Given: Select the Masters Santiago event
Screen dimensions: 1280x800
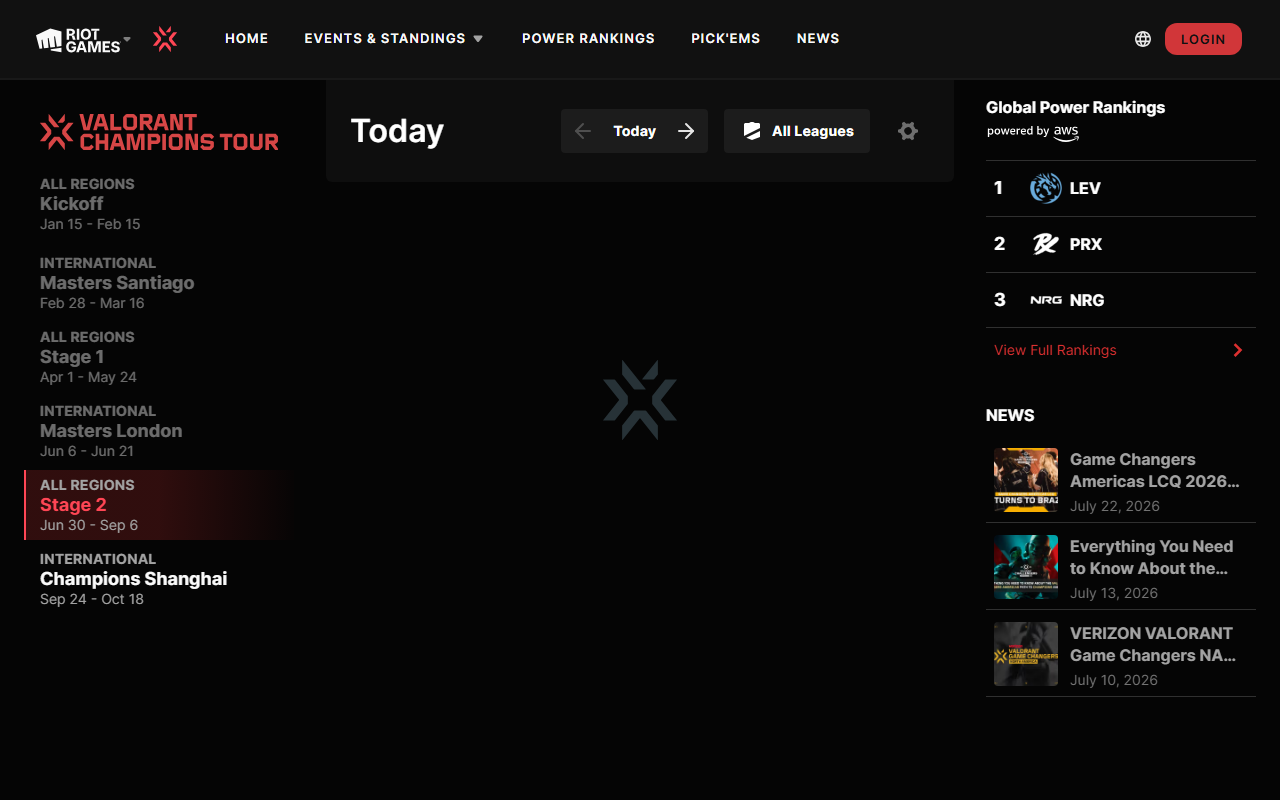Looking at the screenshot, I should 160,283.
